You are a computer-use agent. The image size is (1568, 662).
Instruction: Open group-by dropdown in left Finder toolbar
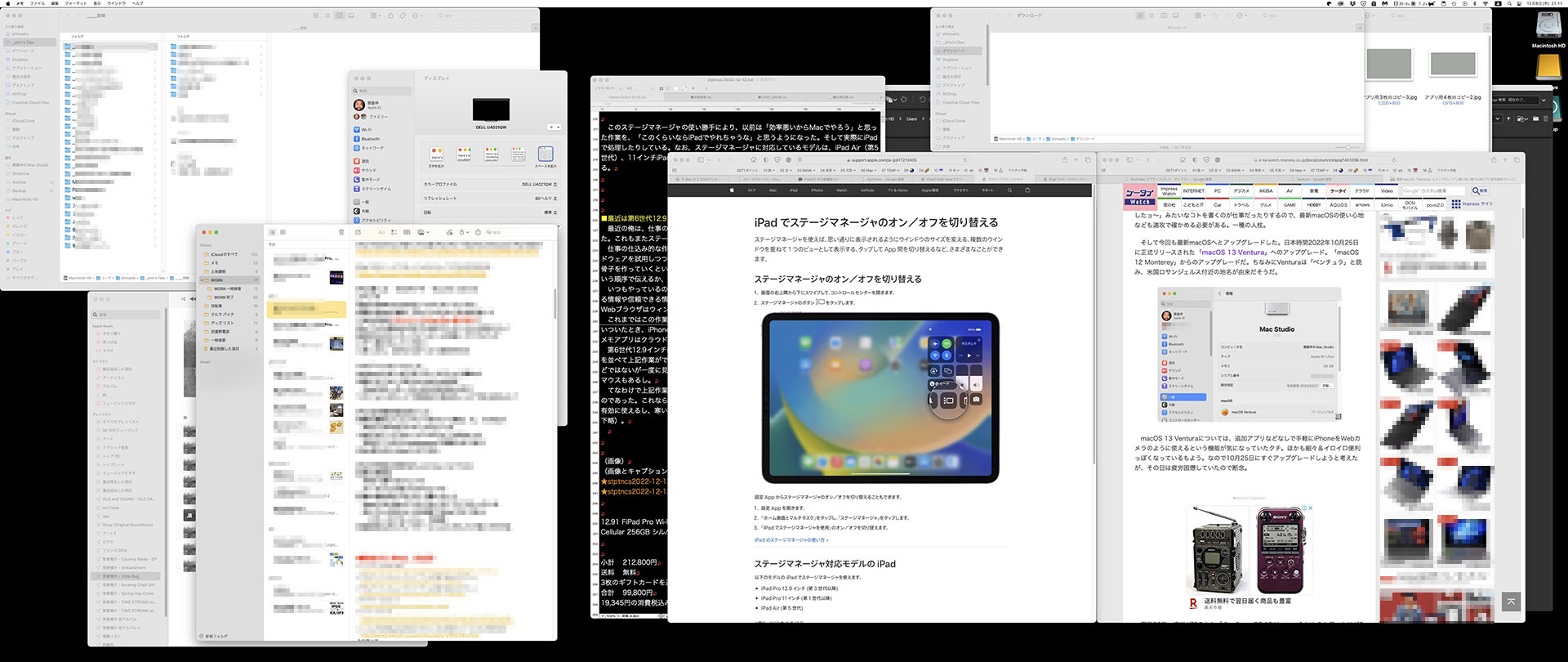(x=376, y=16)
